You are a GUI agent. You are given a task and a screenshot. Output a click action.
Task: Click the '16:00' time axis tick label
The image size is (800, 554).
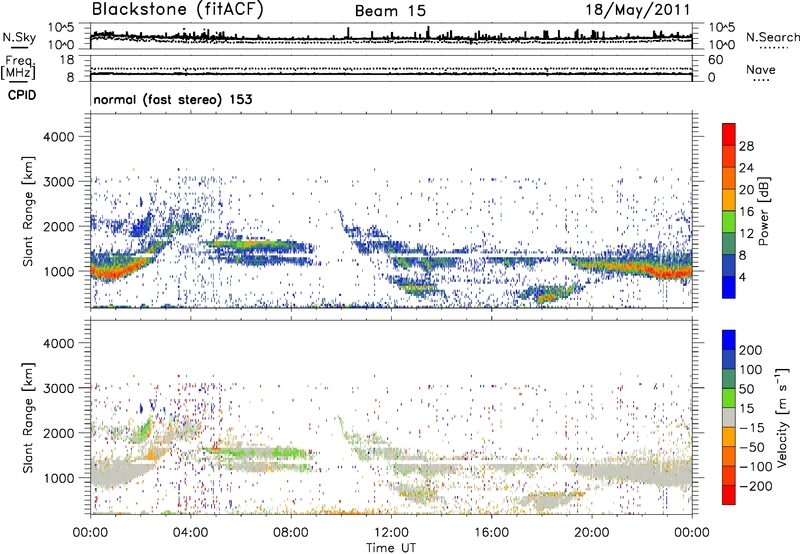point(492,533)
